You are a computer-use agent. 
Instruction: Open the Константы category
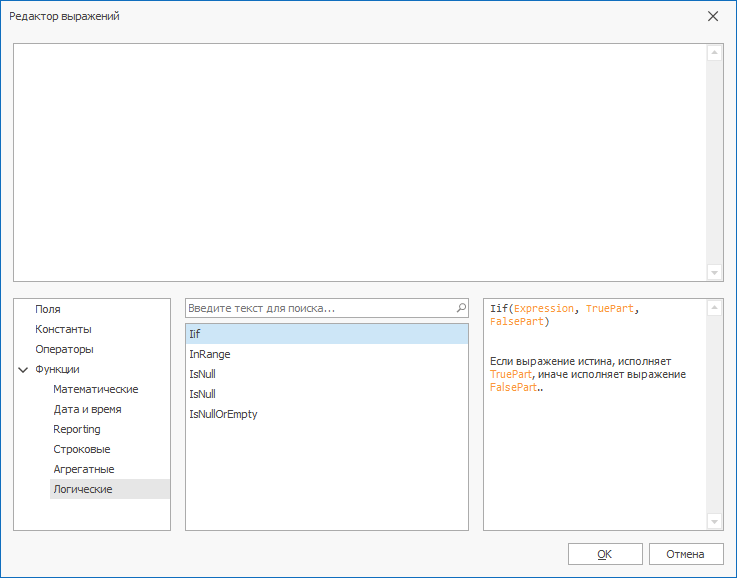[x=63, y=330]
